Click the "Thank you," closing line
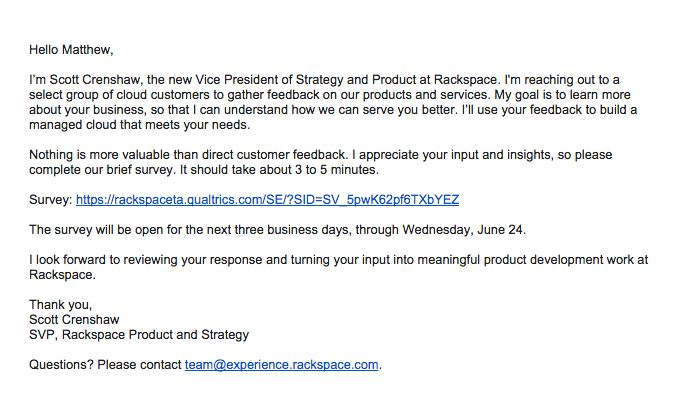680x410 pixels. pyautogui.click(x=61, y=305)
